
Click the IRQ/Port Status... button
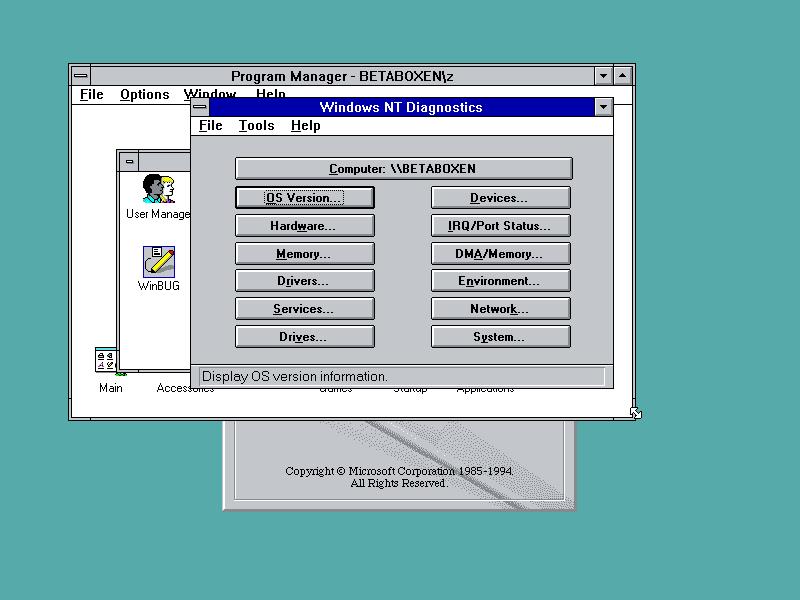(501, 226)
